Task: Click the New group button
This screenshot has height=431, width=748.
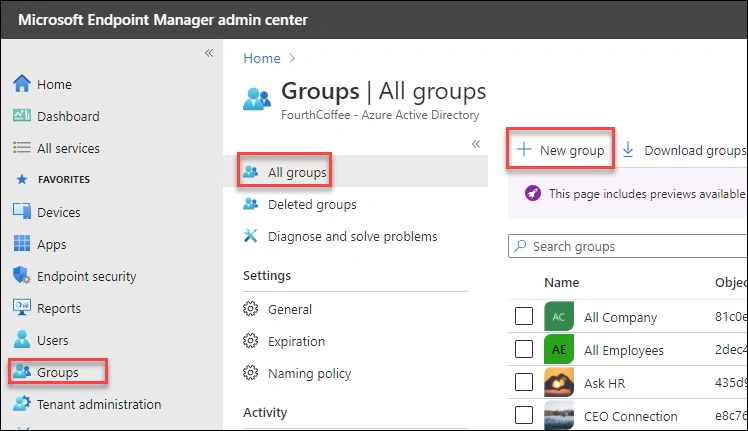Action: point(561,149)
